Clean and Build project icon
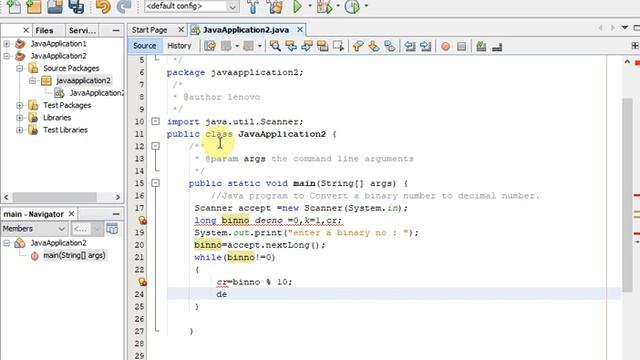The image size is (640, 360). 275,6
